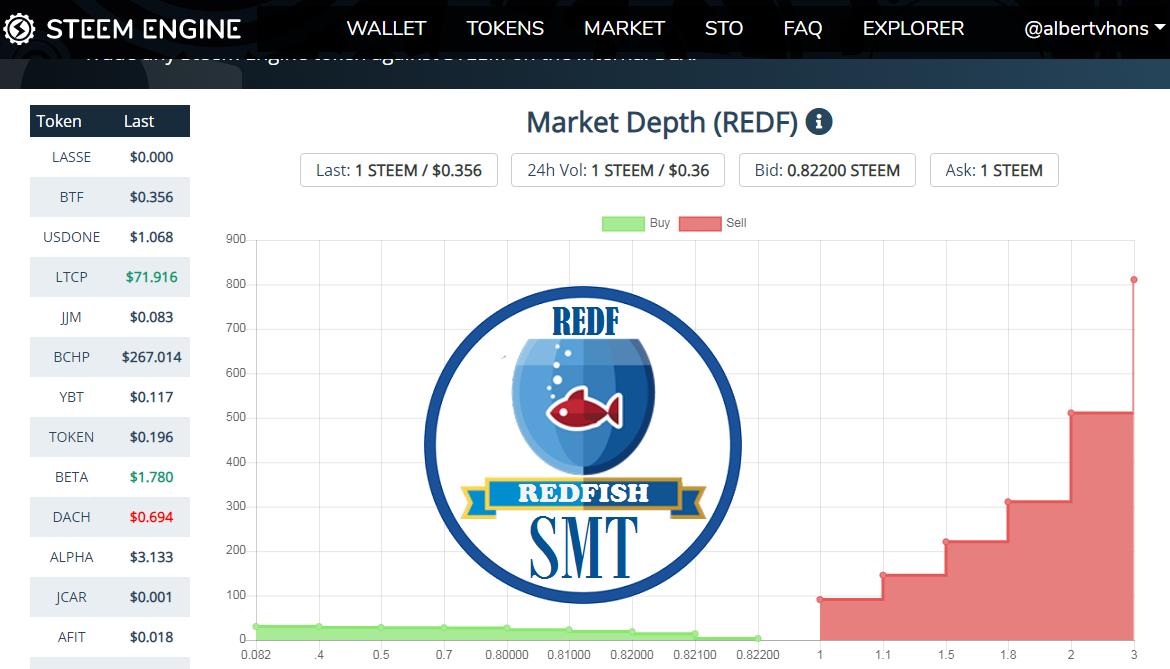Select the JJM token row
This screenshot has height=669, width=1170.
pos(110,317)
